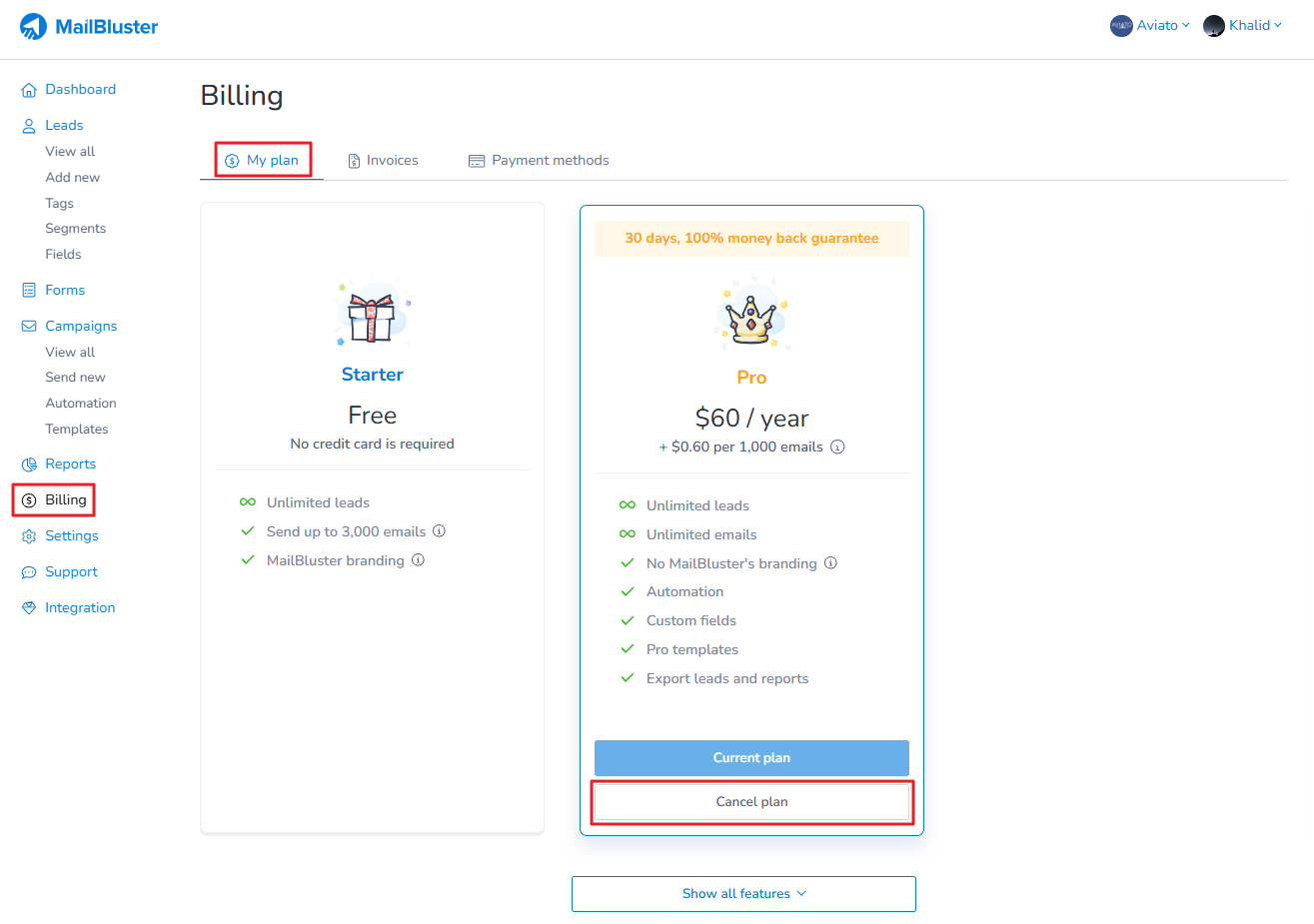Switch to the Payment methods tab
The image size is (1314, 924).
click(x=539, y=161)
